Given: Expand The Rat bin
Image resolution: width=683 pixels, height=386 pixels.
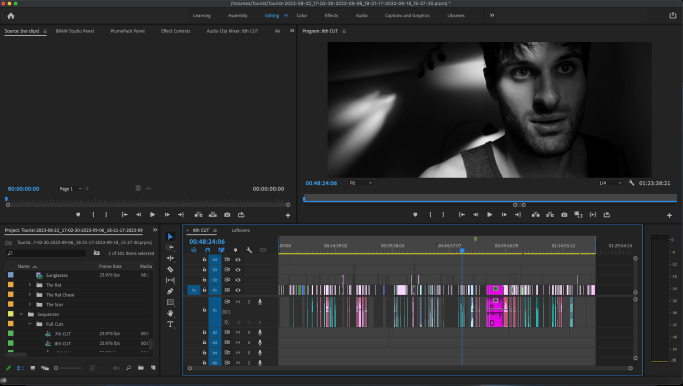Looking at the screenshot, I should click(30, 285).
